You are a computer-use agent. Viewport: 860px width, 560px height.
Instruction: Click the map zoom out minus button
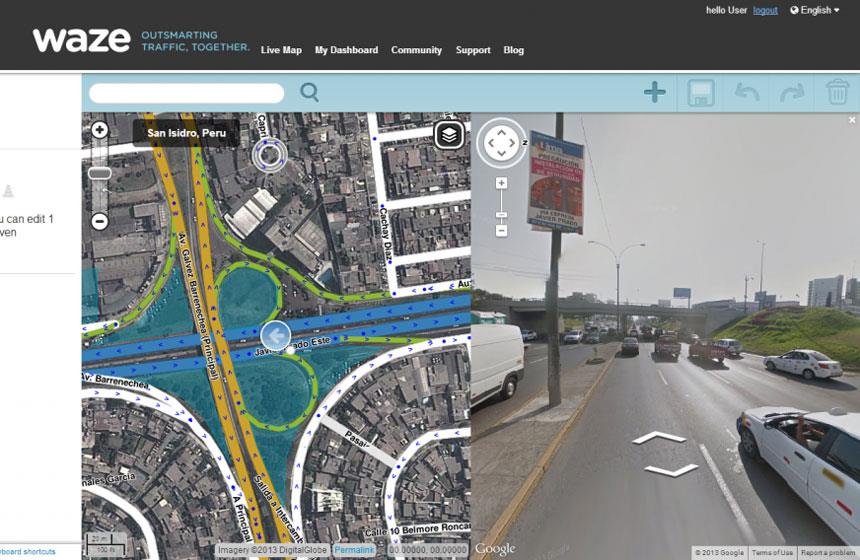(x=100, y=221)
